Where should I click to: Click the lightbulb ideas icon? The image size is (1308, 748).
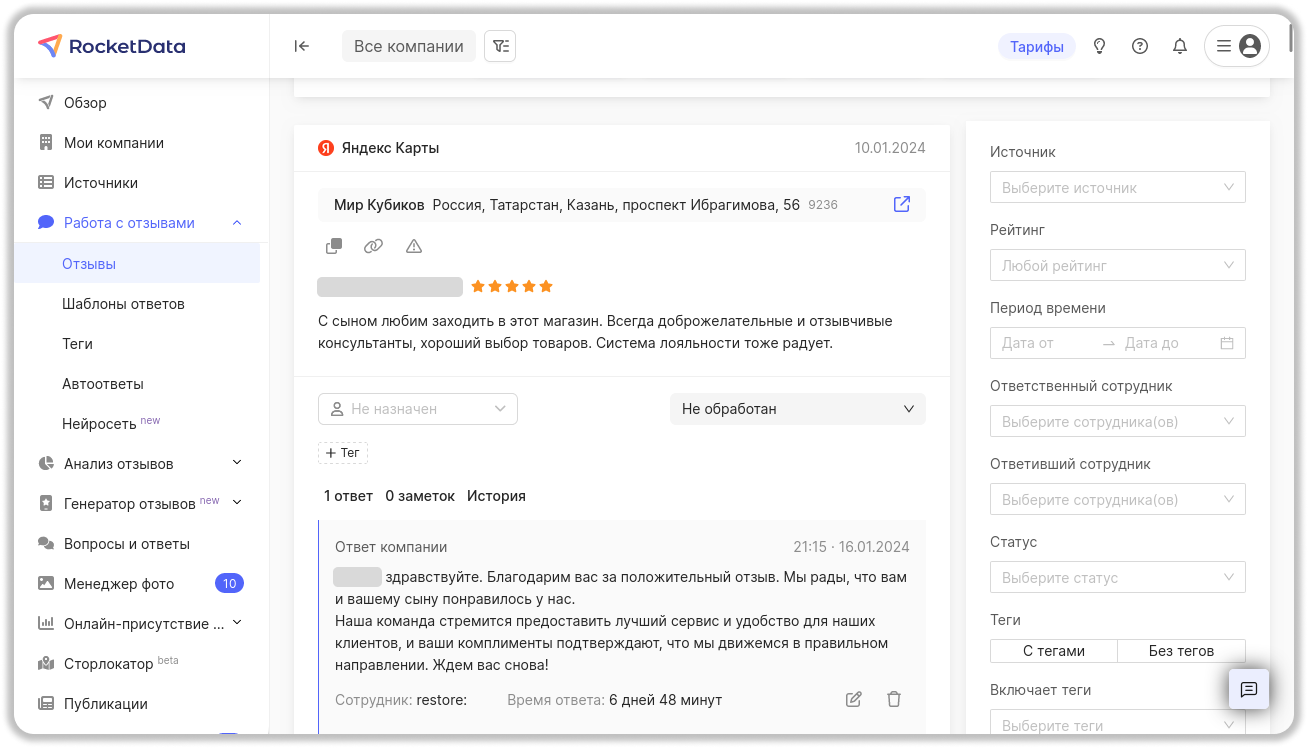coord(1100,46)
